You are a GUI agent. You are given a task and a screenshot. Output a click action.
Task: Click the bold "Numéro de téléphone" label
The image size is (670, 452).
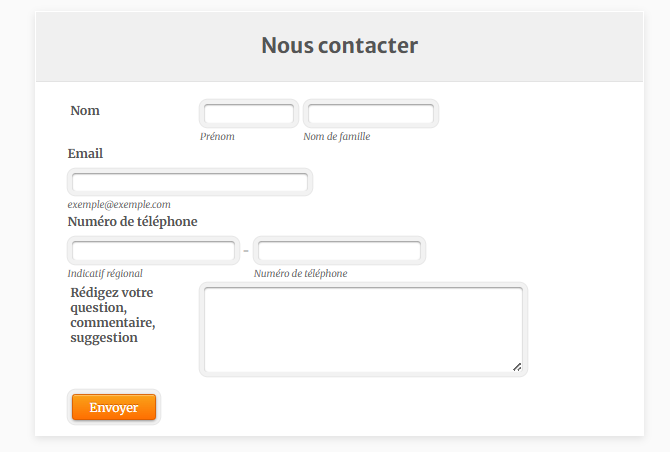(132, 221)
